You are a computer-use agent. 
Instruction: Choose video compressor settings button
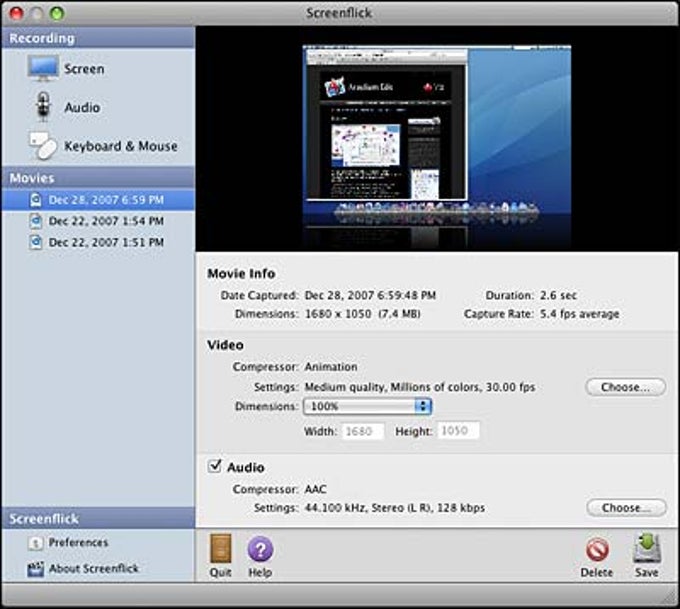(625, 387)
